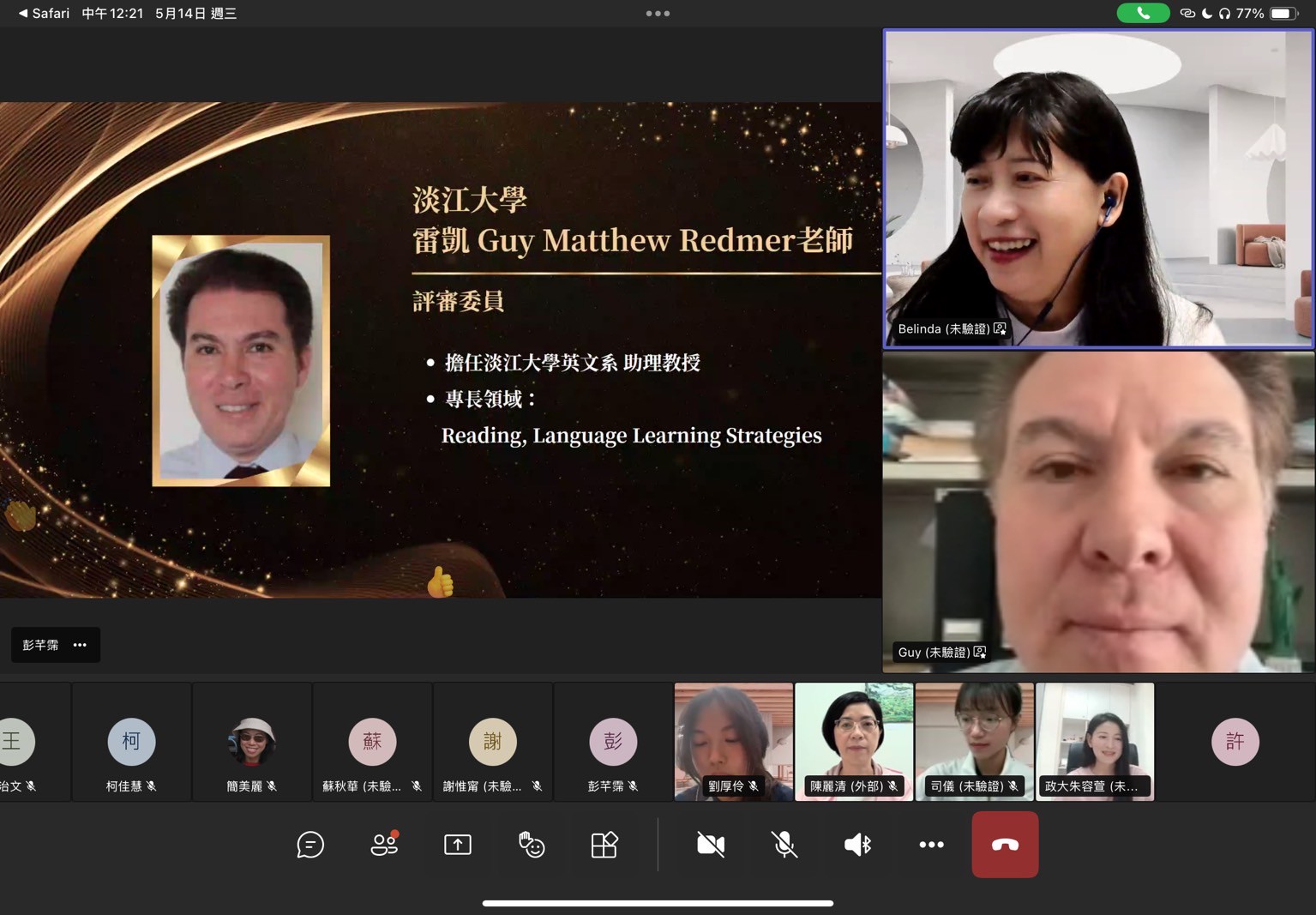Open the reactions and raise hand menu
This screenshot has height=915, width=1316.
(531, 845)
